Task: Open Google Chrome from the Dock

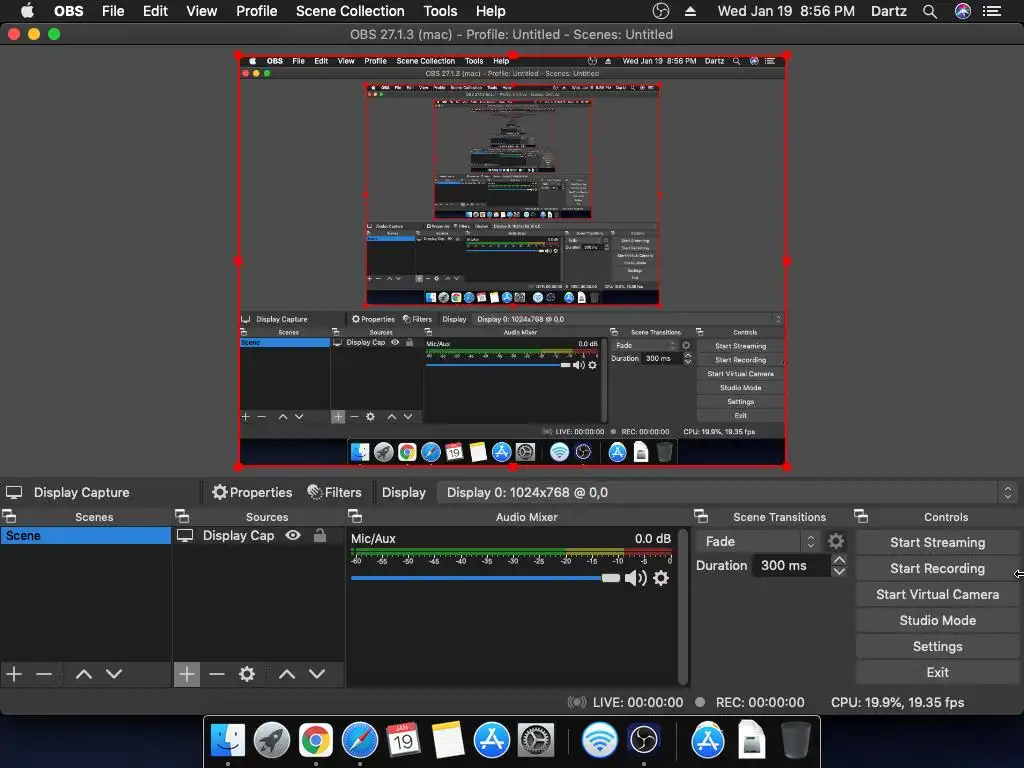Action: pos(315,741)
